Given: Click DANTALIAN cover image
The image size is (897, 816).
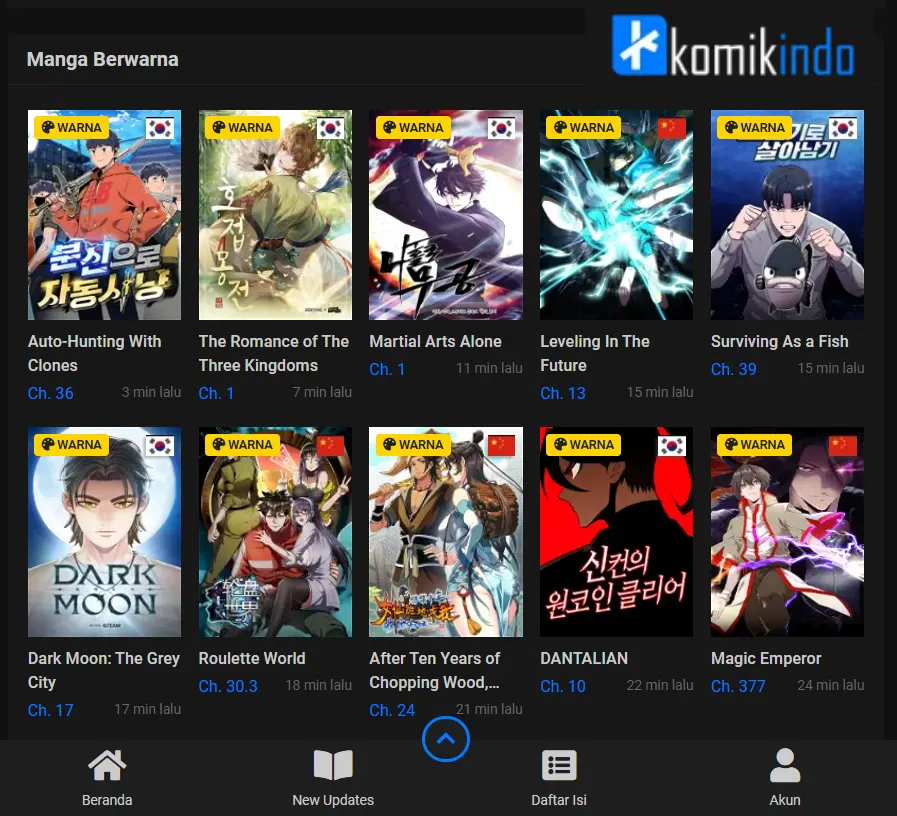Looking at the screenshot, I should 616,532.
